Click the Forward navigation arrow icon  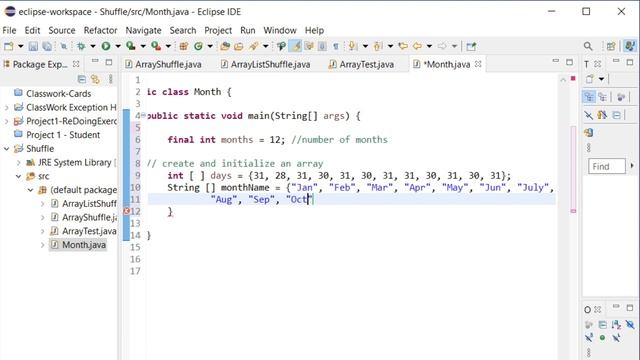(442, 47)
